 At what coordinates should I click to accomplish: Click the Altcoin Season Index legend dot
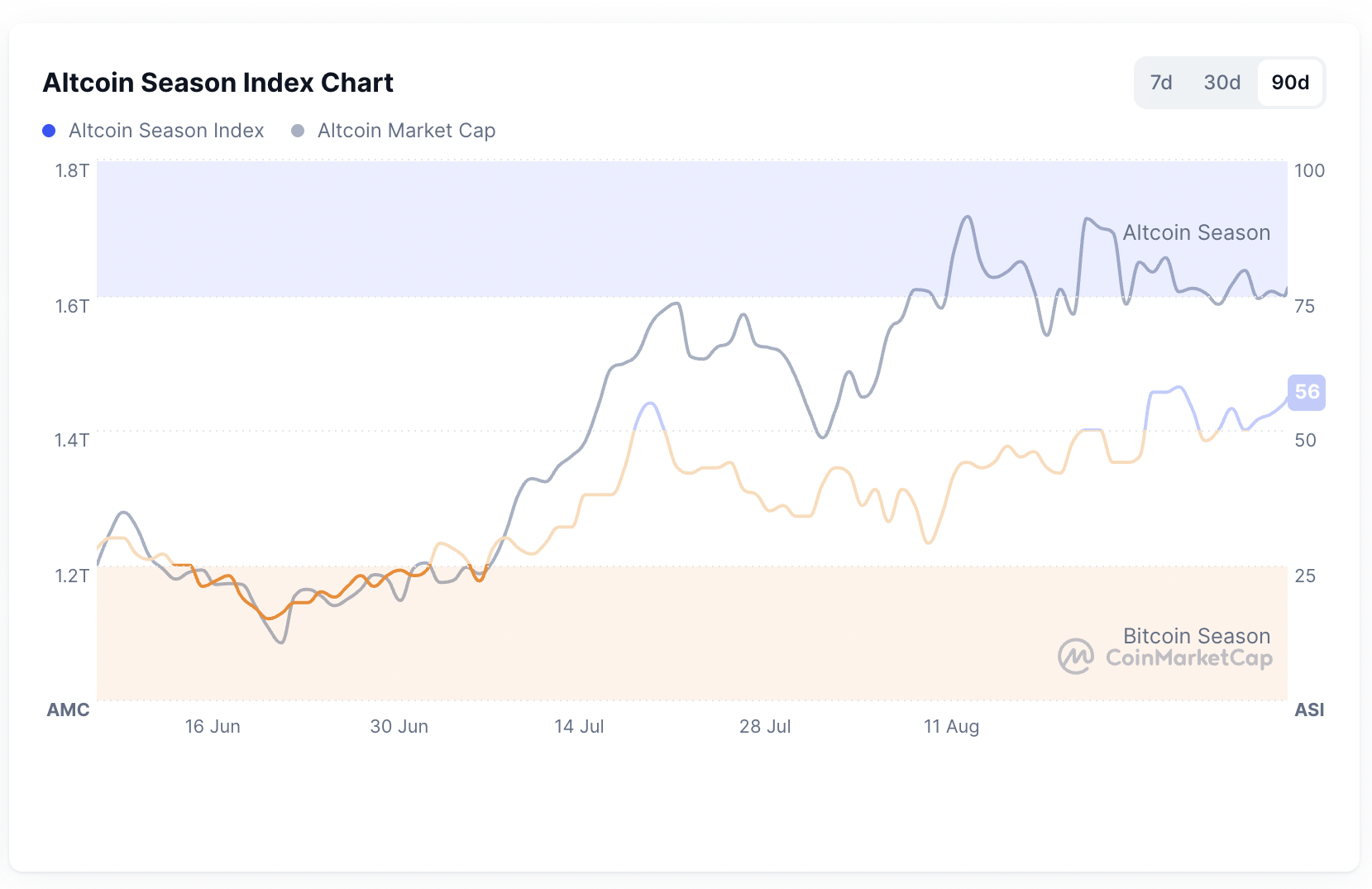tap(49, 130)
